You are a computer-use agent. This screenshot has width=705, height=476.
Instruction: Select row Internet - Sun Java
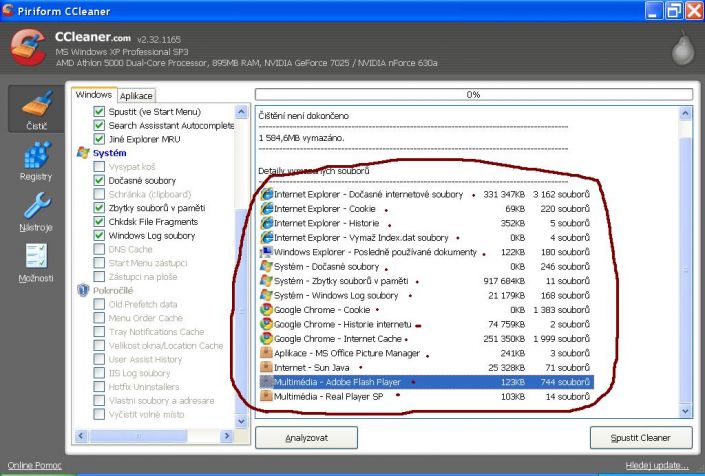coord(425,367)
